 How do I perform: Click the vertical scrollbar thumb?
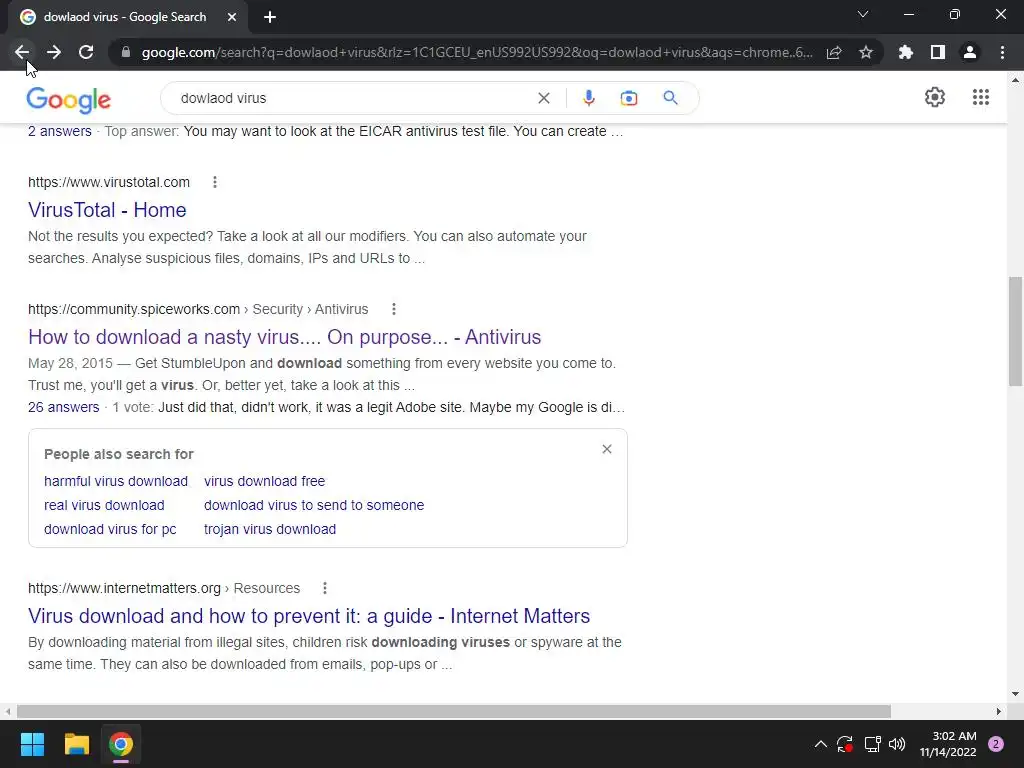tap(1015, 331)
